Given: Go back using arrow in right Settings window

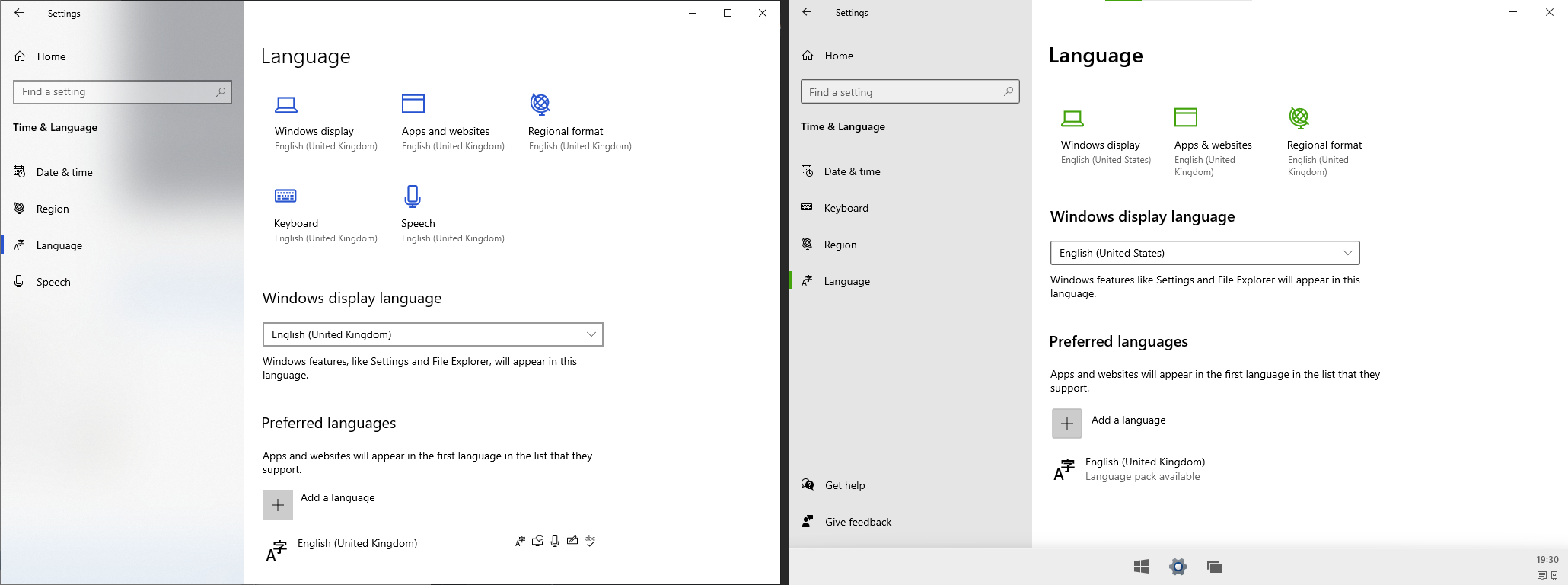Looking at the screenshot, I should [807, 12].
